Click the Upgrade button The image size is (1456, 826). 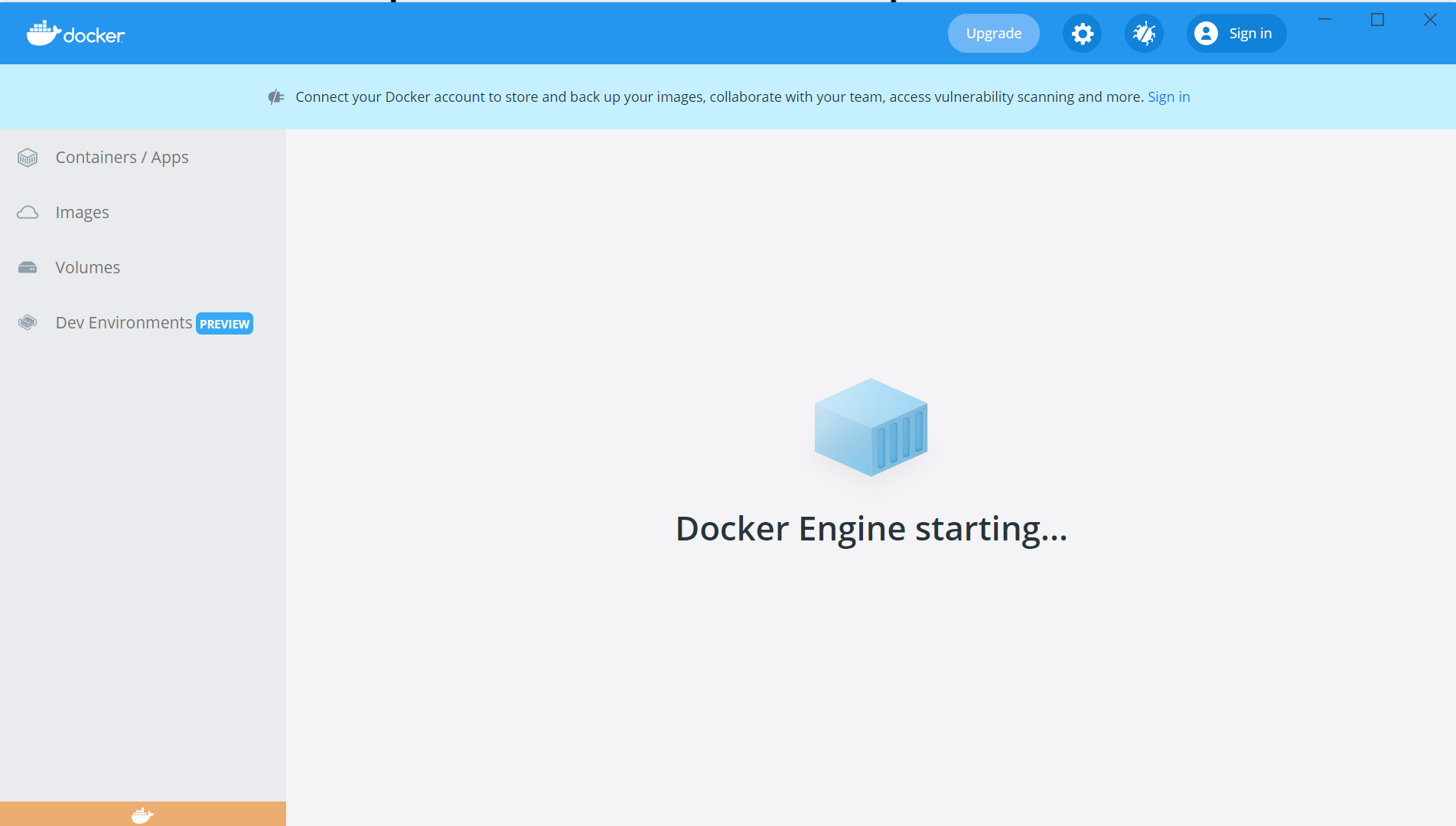click(993, 34)
